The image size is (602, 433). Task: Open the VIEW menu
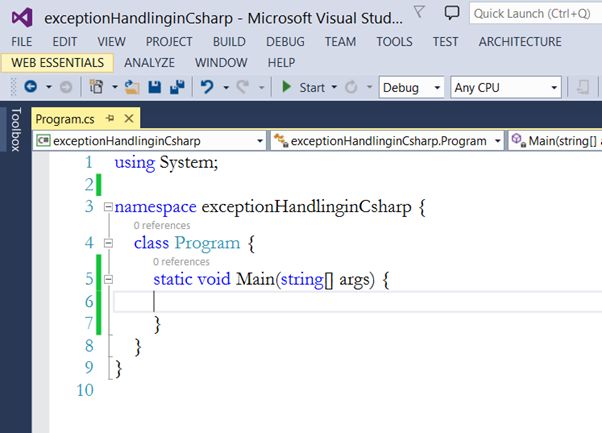coord(111,41)
